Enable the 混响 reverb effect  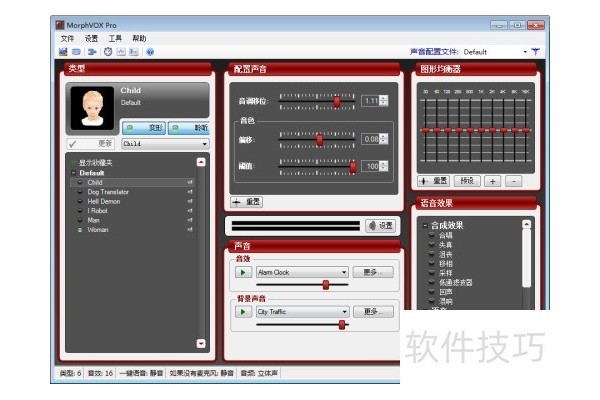pos(432,301)
